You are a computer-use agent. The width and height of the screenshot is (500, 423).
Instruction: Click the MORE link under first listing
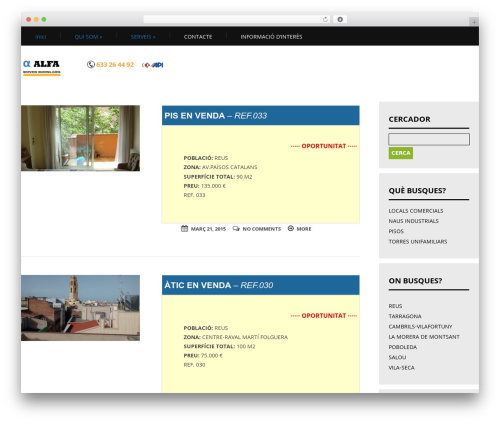tap(304, 229)
